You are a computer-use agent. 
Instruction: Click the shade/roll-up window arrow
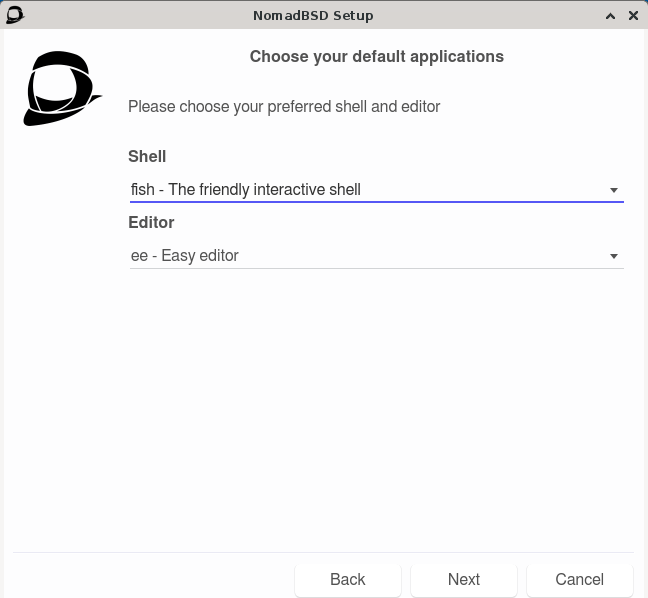tap(610, 16)
